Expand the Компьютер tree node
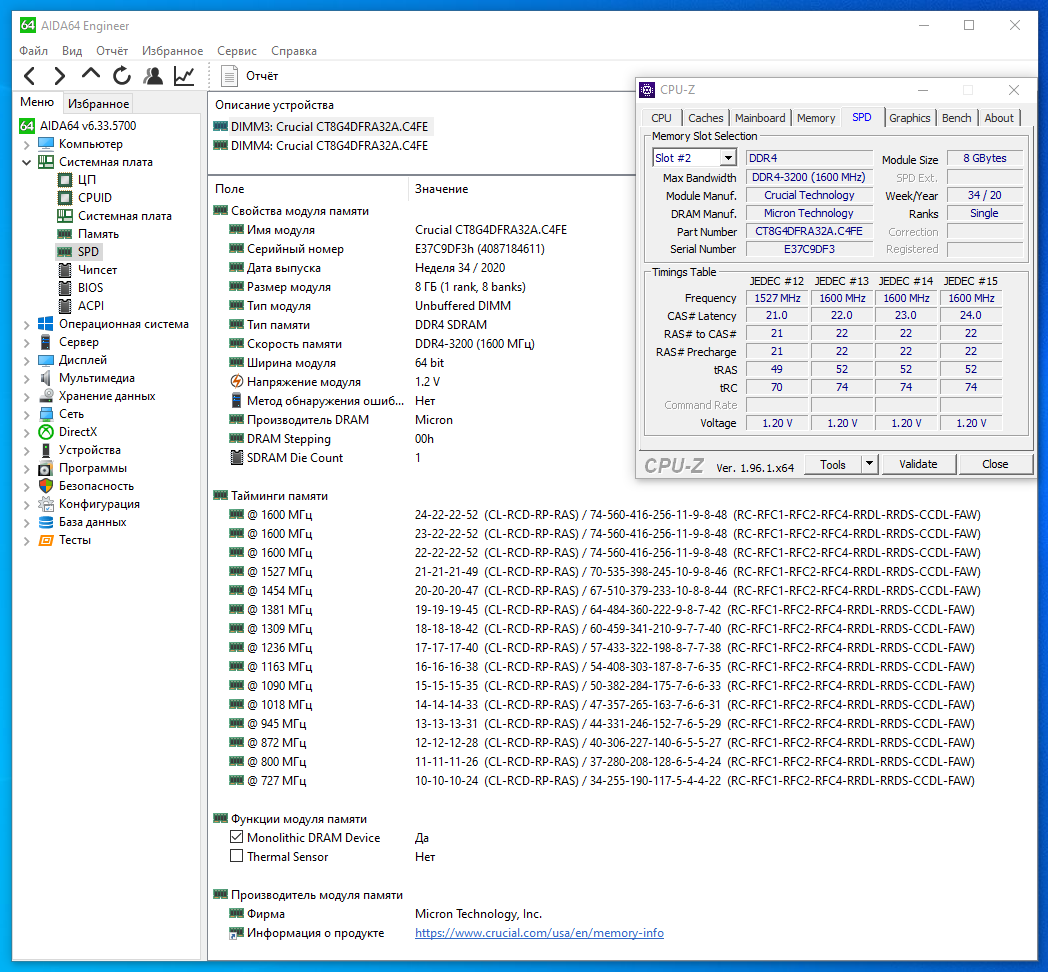The width and height of the screenshot is (1048, 972). point(27,144)
